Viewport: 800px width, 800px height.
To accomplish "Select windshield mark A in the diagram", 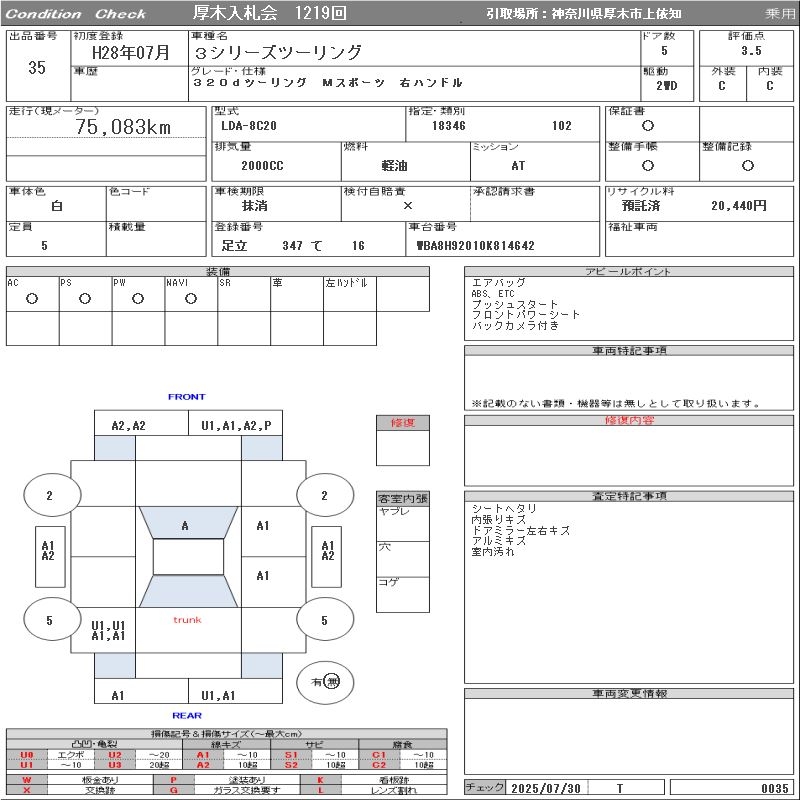I will coord(185,526).
